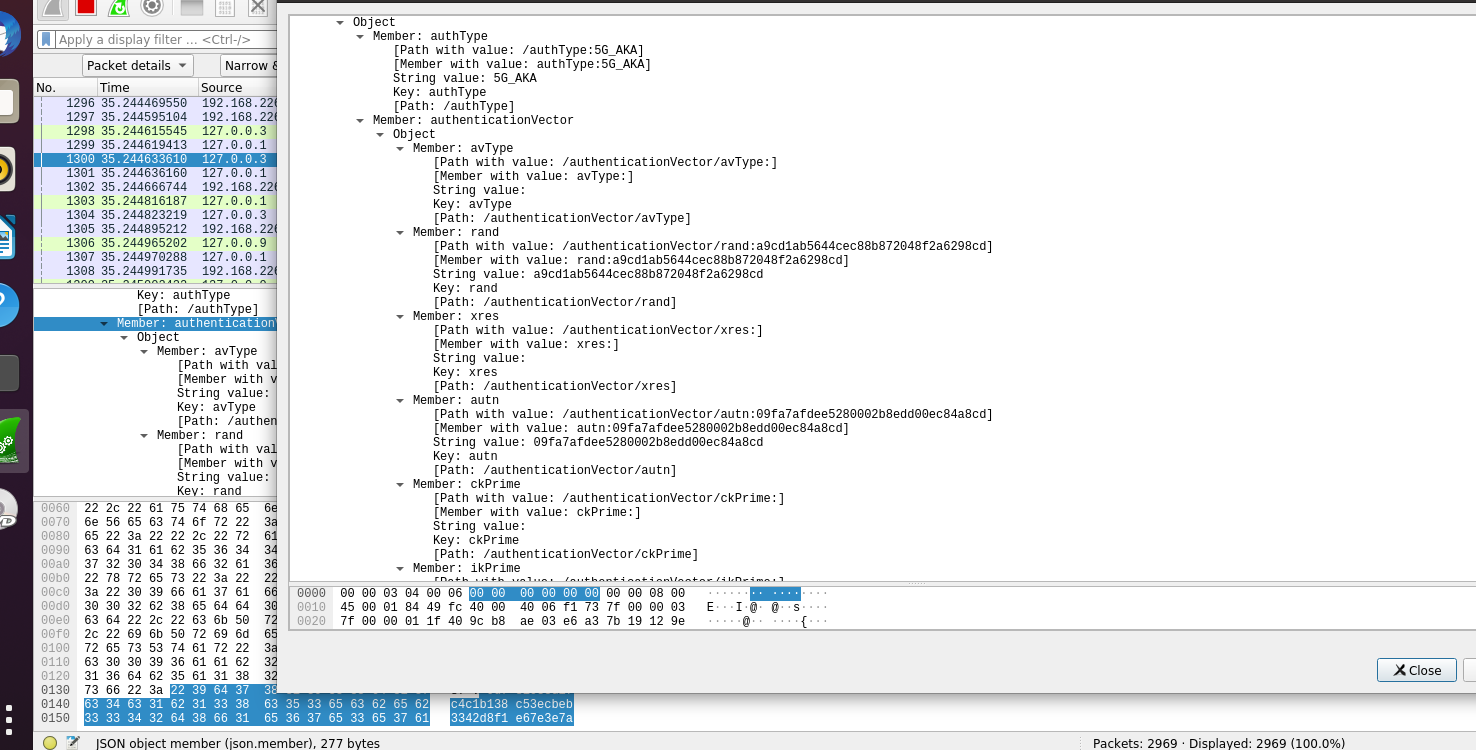Collapse Member: authenticationVector in dialog
The height and width of the screenshot is (750, 1476).
[x=361, y=120]
